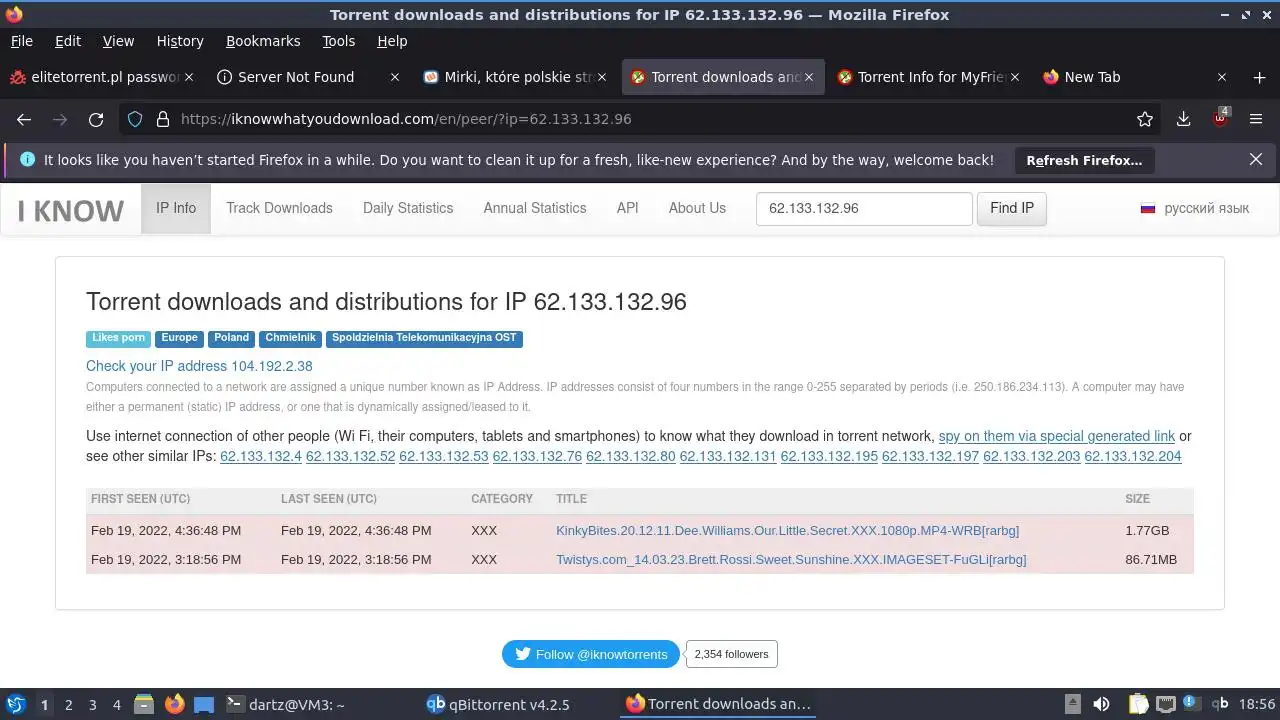Open the About Us page
This screenshot has height=720, width=1280.
click(x=697, y=208)
